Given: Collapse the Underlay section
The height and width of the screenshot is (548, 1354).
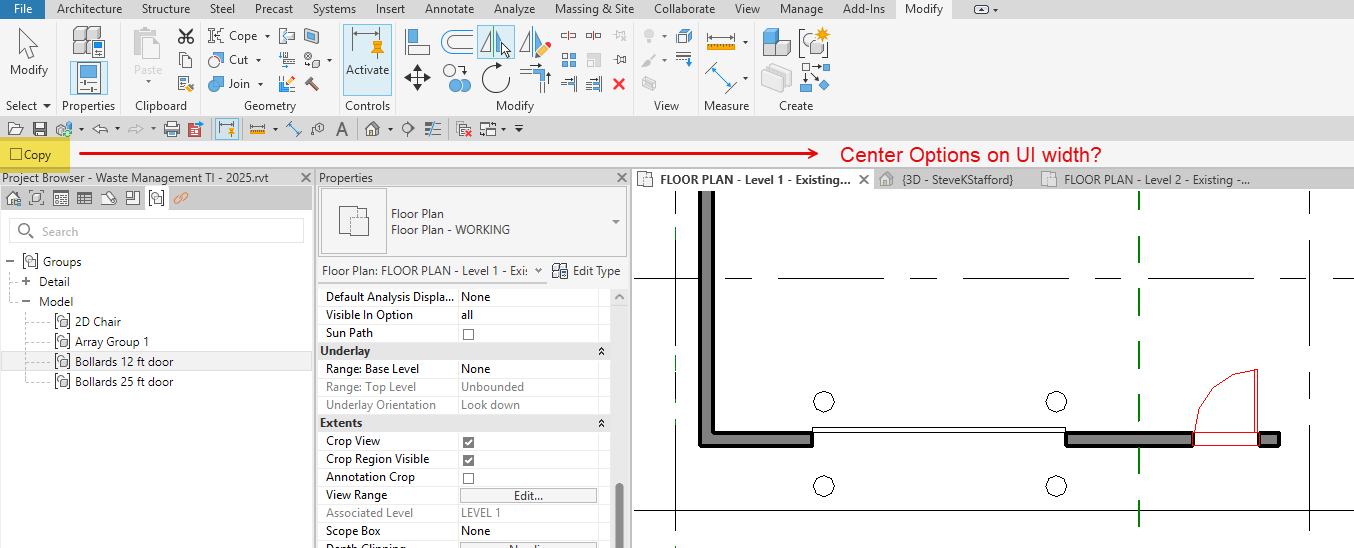Looking at the screenshot, I should 601,351.
